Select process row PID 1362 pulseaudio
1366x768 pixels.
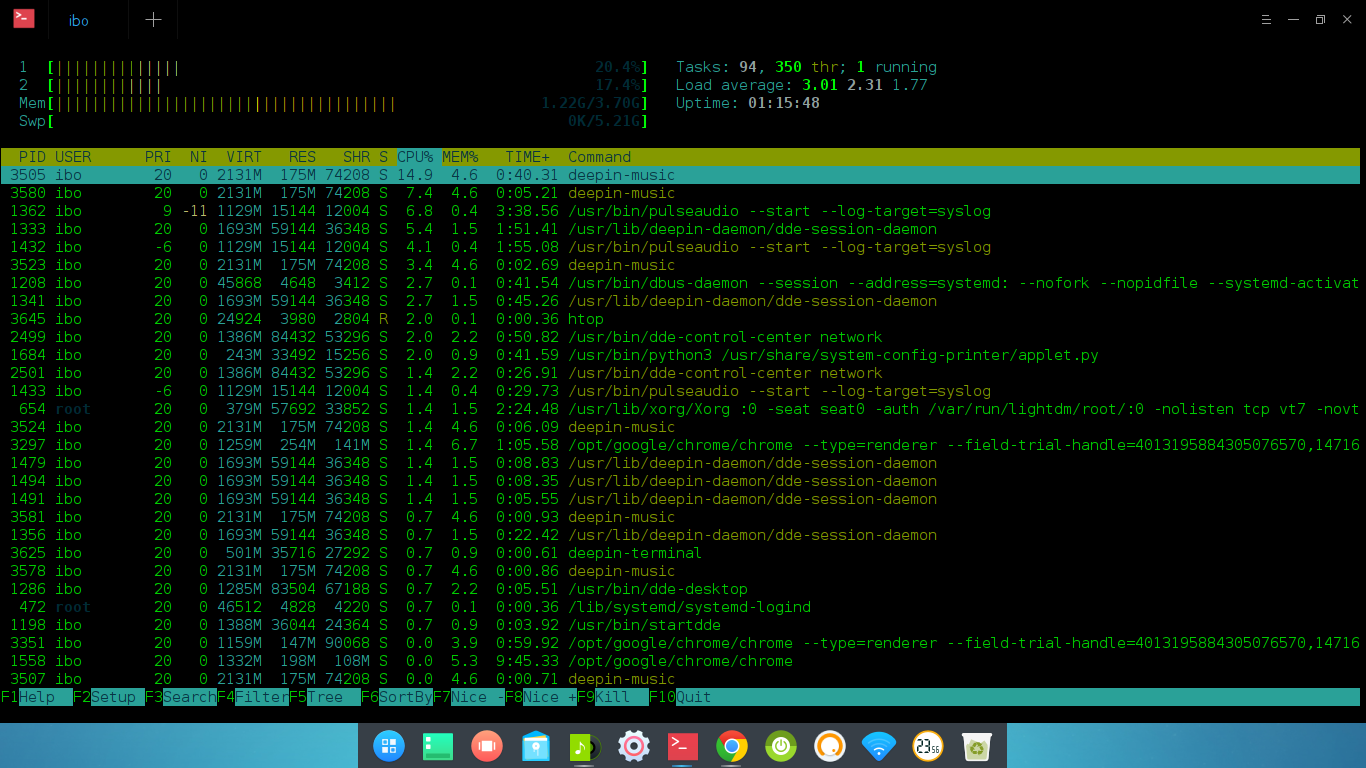click(680, 211)
